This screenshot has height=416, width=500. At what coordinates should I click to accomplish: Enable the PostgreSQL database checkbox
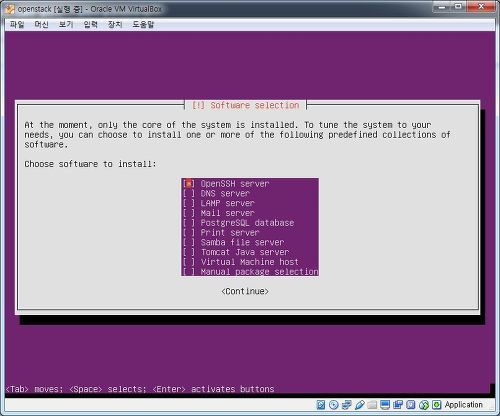click(x=189, y=223)
